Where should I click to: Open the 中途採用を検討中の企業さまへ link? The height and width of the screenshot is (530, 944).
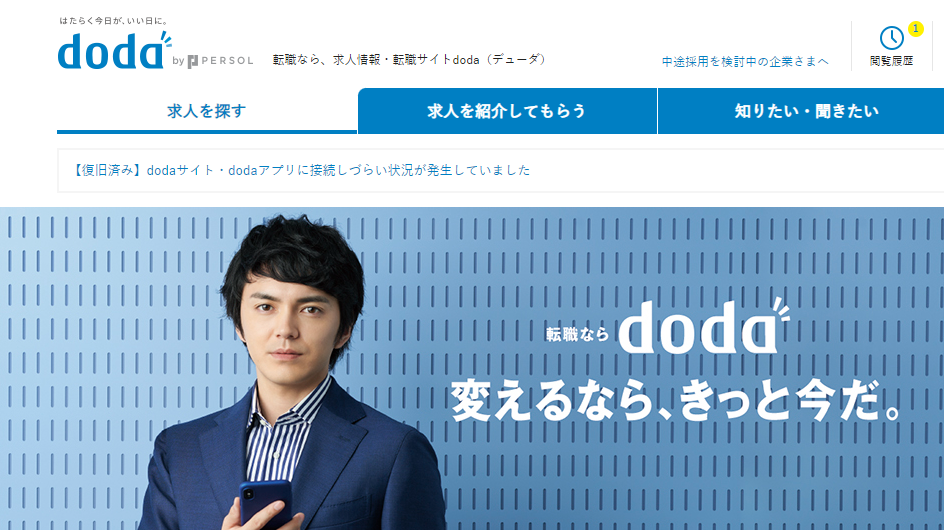tap(745, 61)
